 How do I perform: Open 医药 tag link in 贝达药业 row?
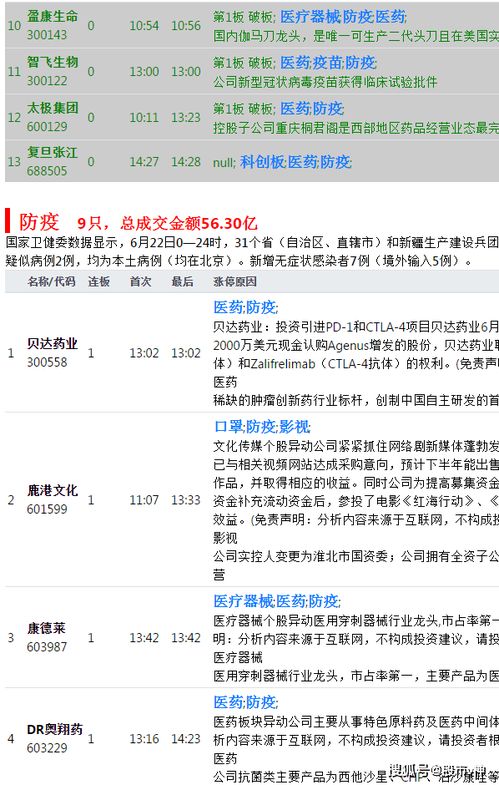[x=228, y=307]
